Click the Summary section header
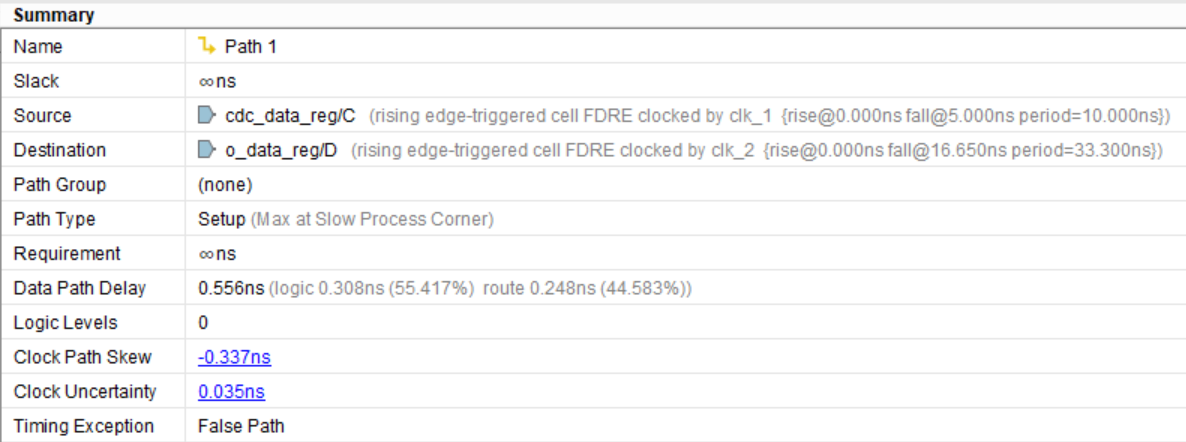The width and height of the screenshot is (1186, 442). (x=53, y=16)
